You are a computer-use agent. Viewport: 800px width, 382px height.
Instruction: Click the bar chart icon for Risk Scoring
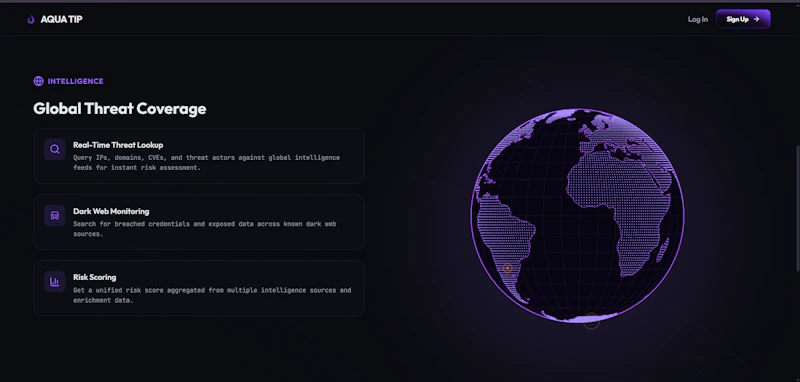[55, 282]
